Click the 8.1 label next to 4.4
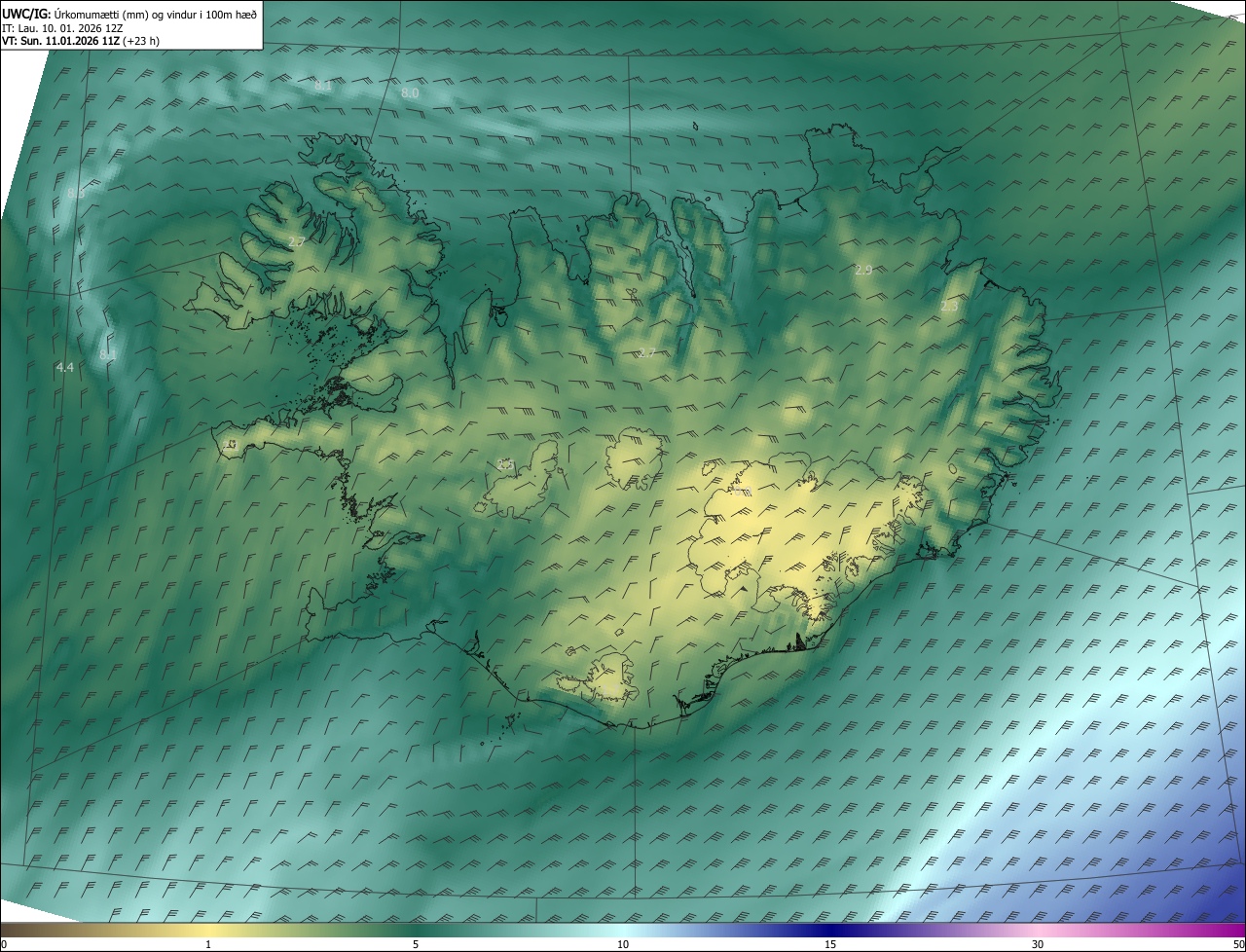Screen dimensions: 1246x952 click(x=107, y=355)
